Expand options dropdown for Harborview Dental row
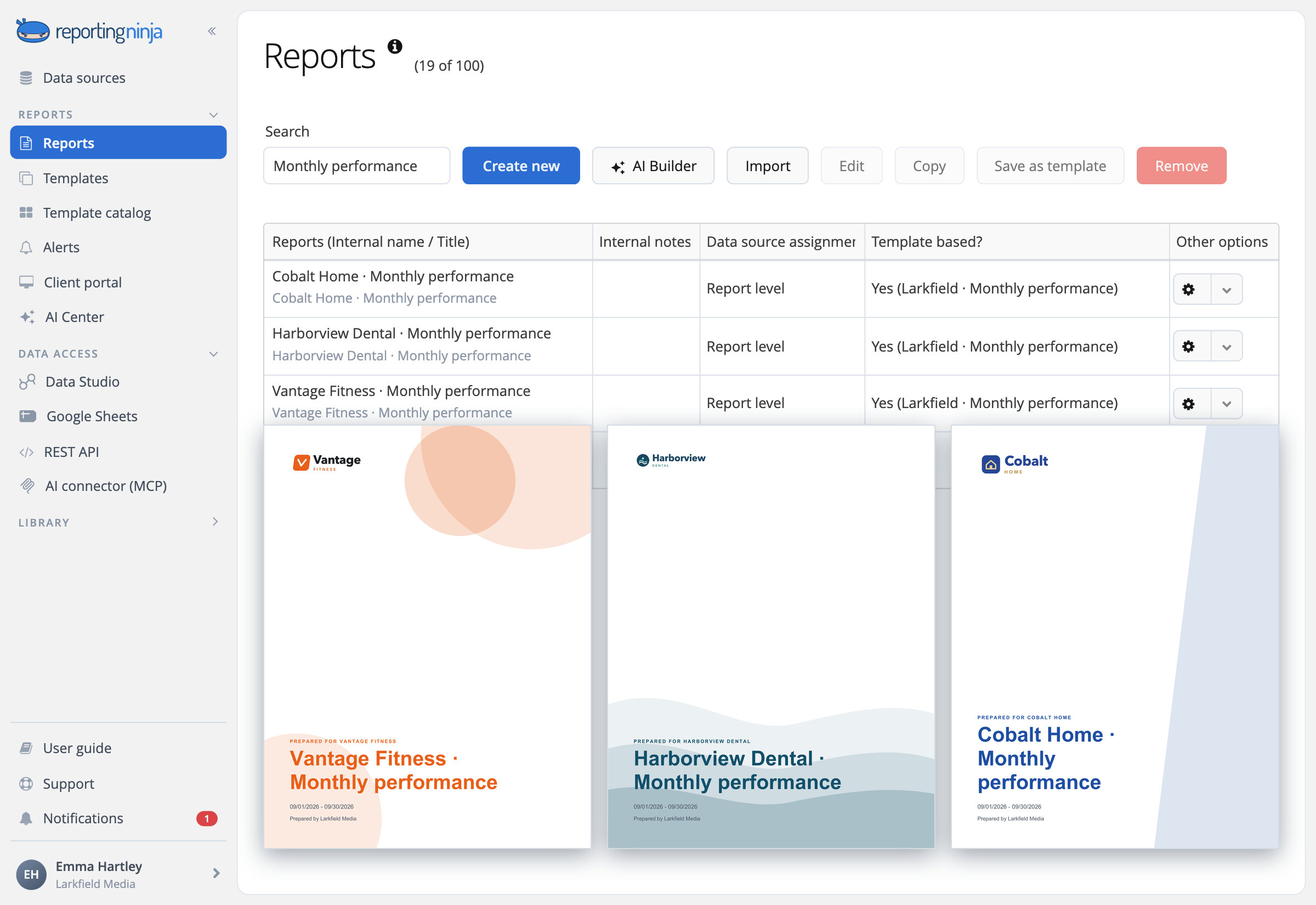Screen dimensions: 1316x905 click(x=1227, y=347)
